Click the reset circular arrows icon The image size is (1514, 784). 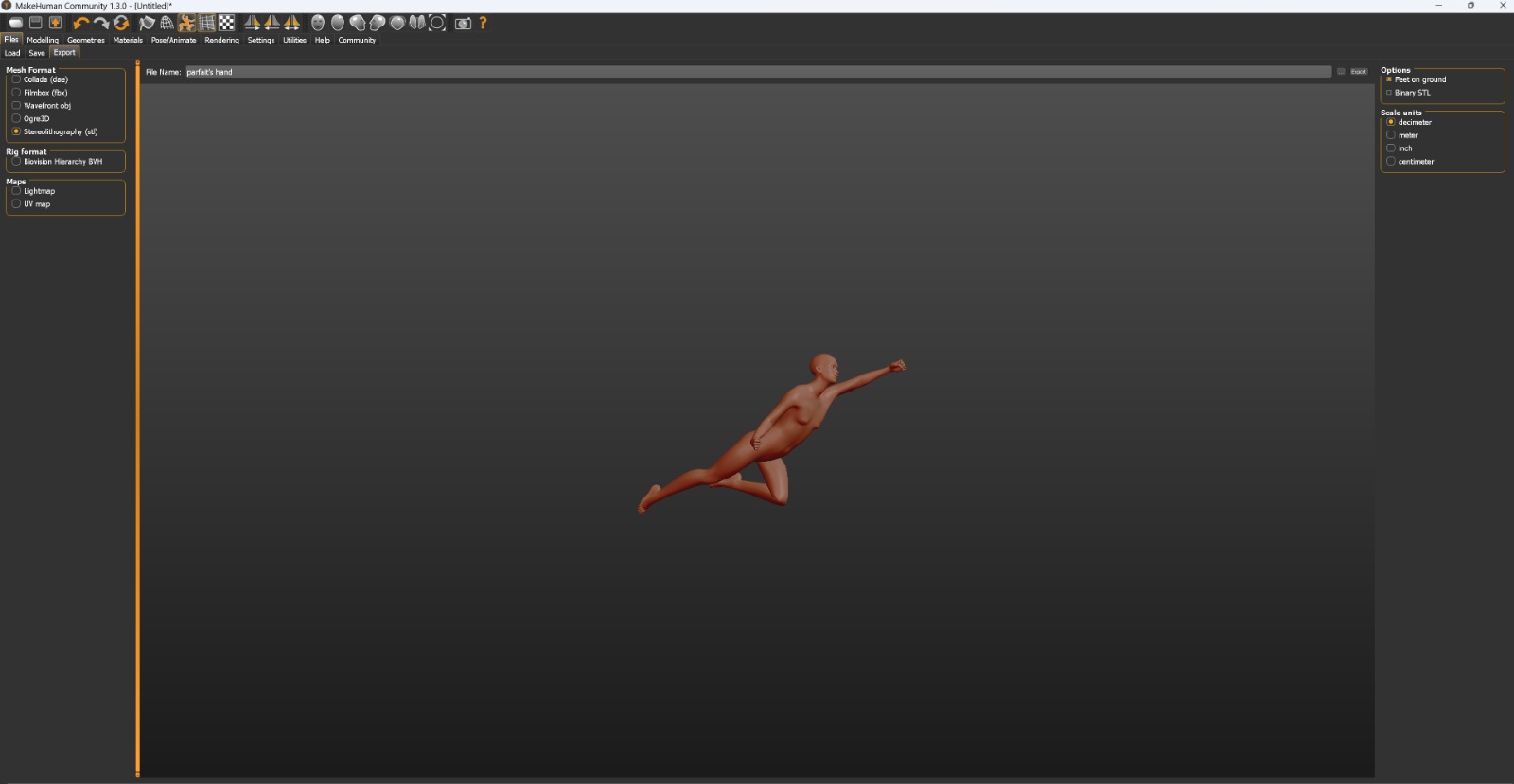[121, 23]
